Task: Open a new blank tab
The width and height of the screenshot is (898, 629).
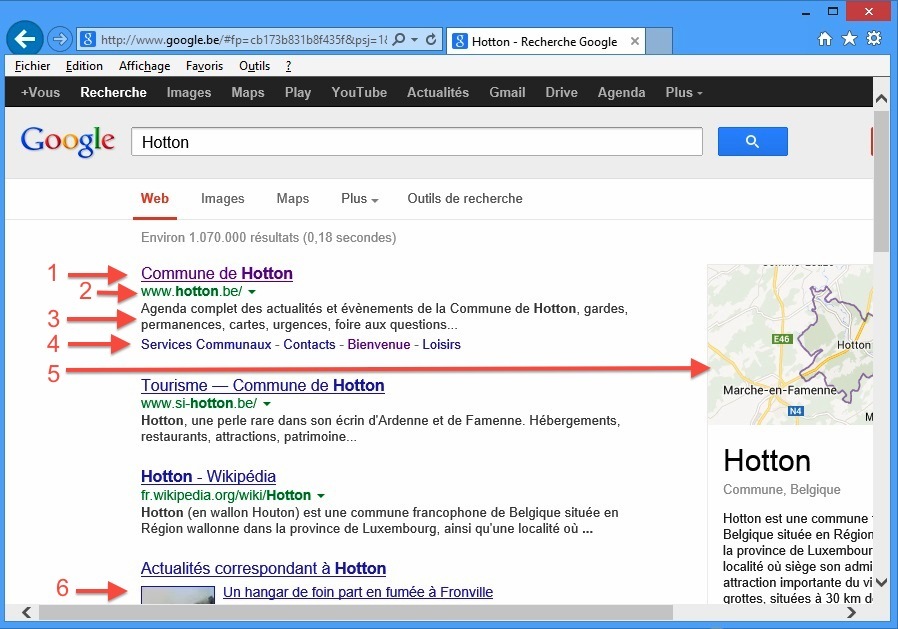Action: tap(659, 41)
